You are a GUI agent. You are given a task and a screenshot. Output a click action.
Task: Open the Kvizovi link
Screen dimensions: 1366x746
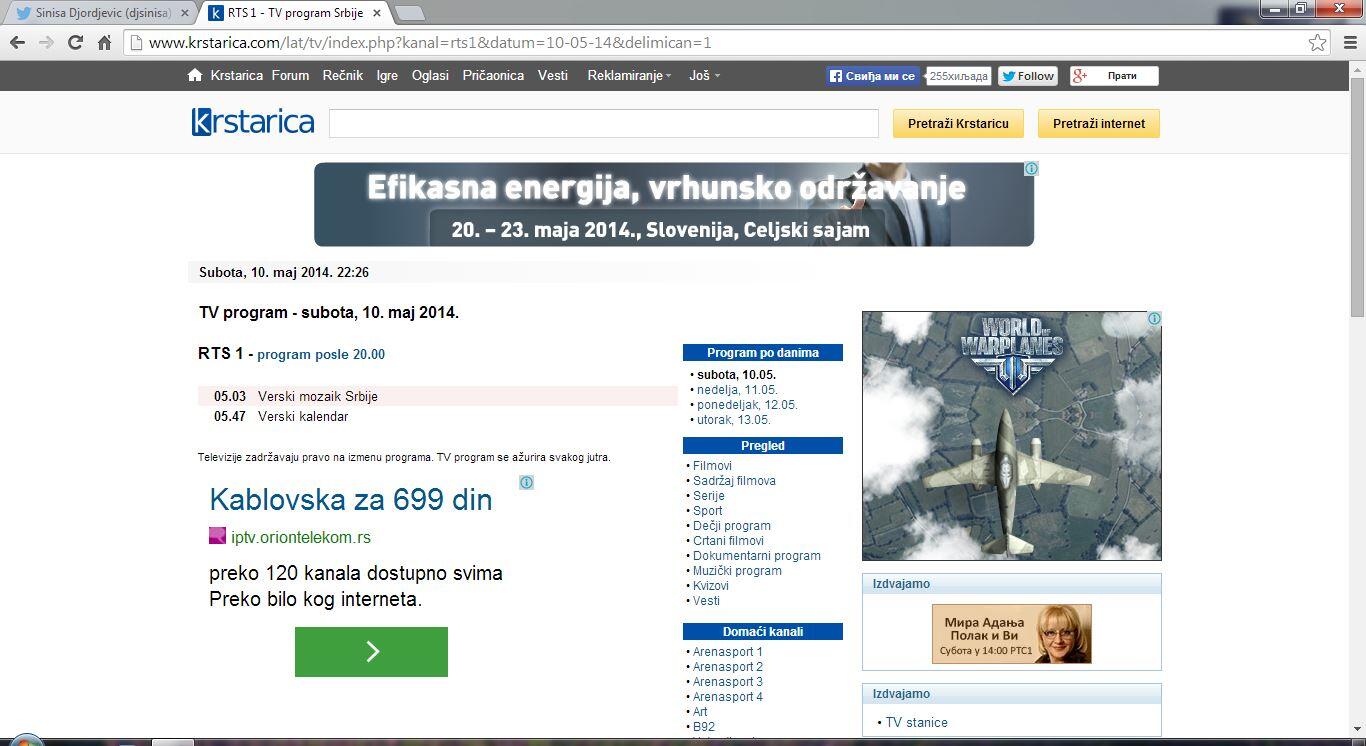711,586
